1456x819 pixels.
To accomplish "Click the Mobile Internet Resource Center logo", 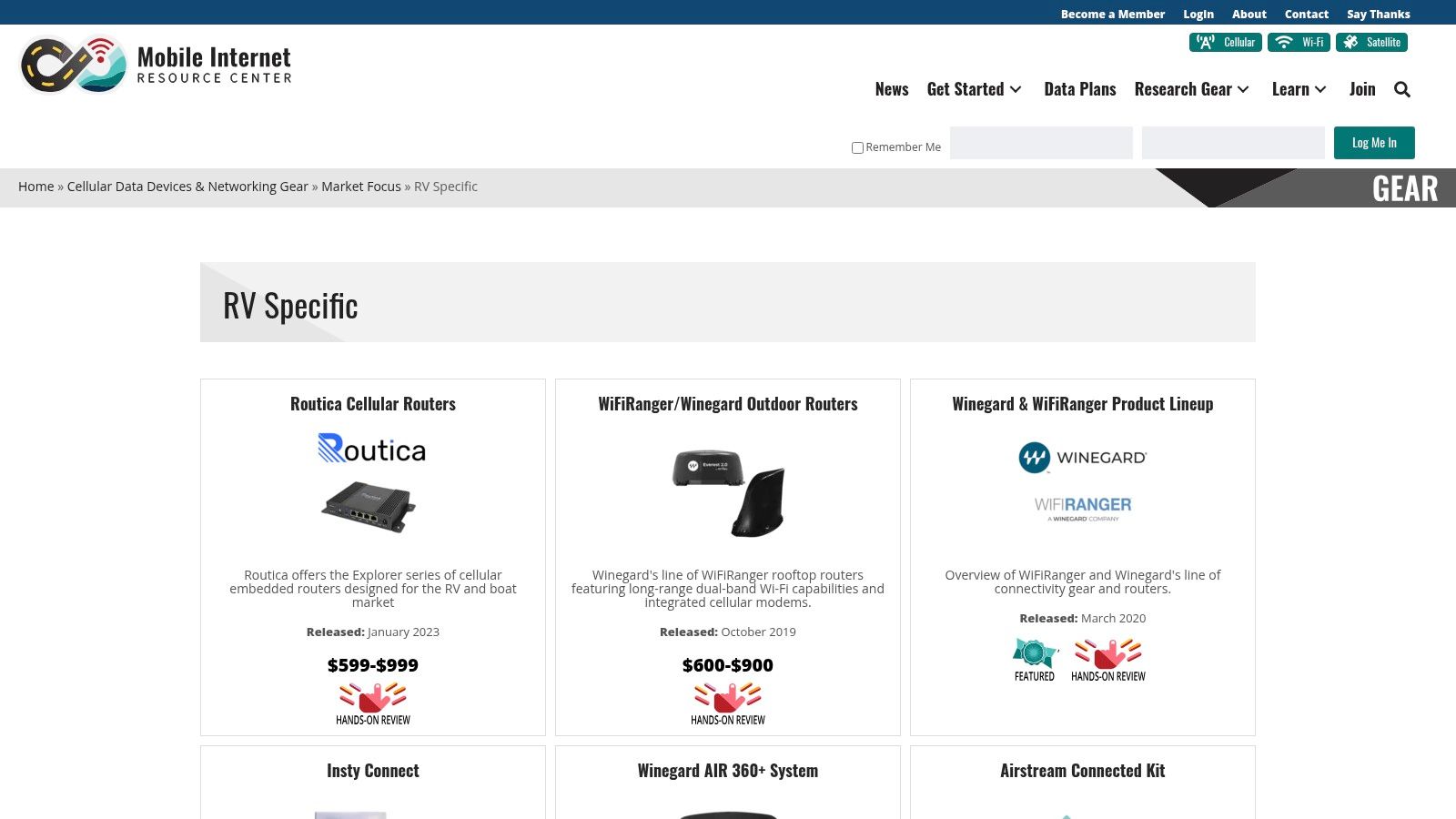I will pos(156,65).
